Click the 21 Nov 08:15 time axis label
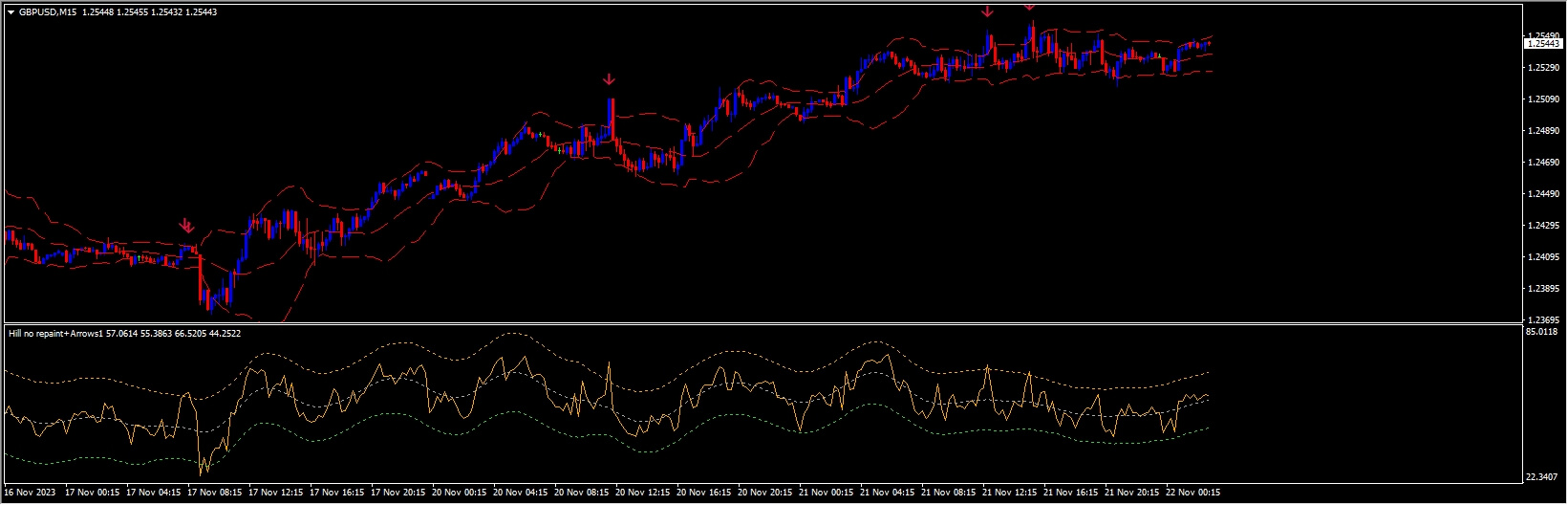This screenshot has width=1568, height=505. point(949,493)
